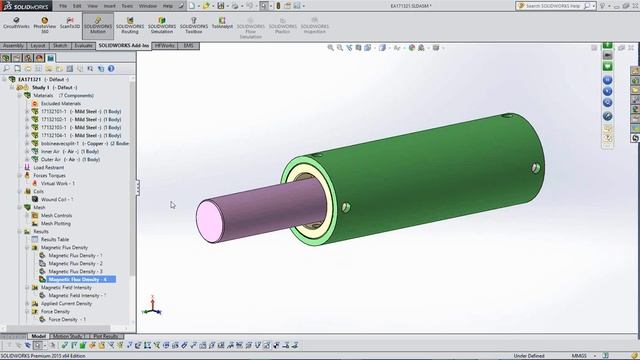Select the PropertyManager tab icon
The image size is (640, 360).
pos(17,58)
